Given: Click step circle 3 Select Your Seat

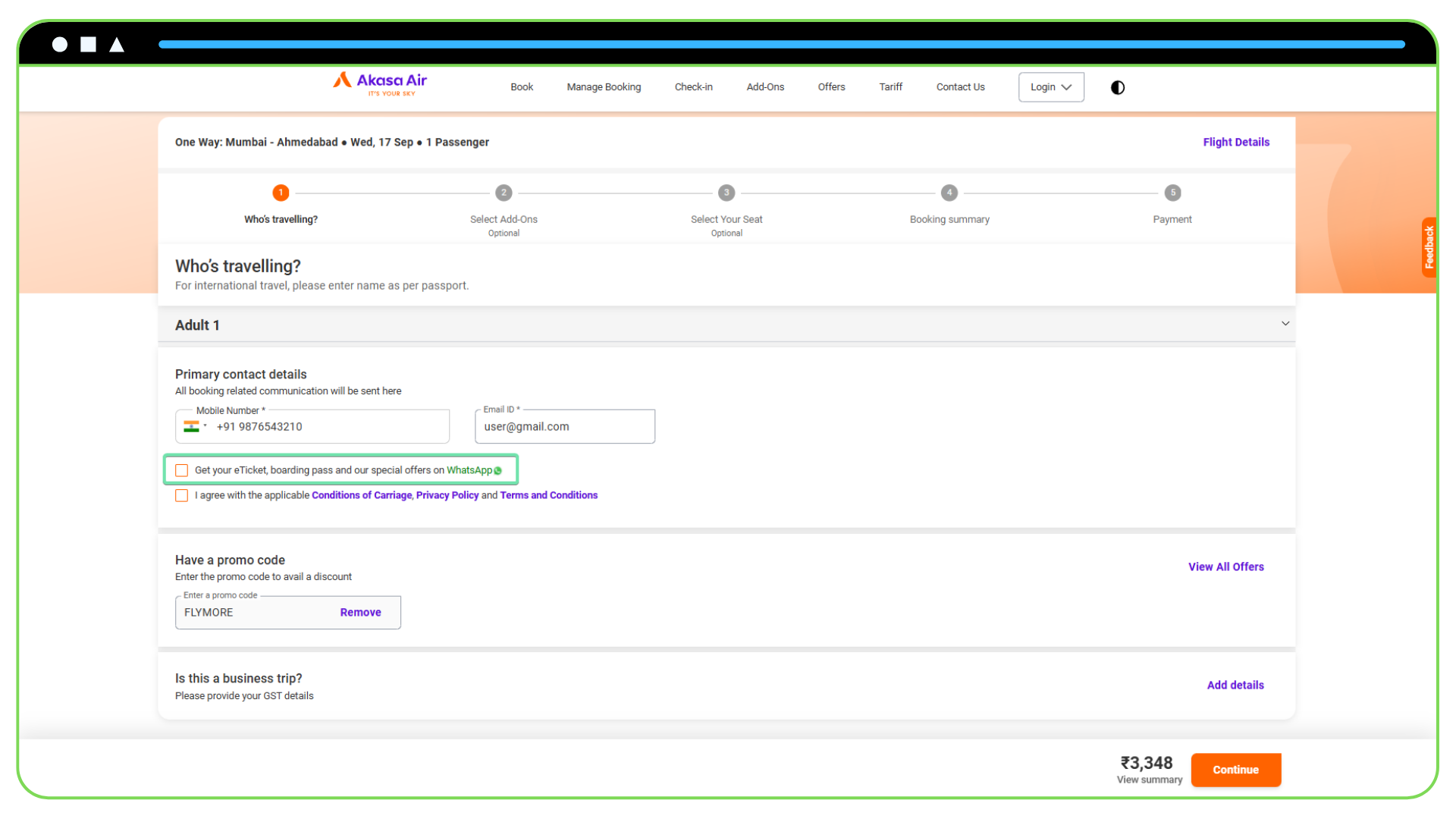Looking at the screenshot, I should point(726,193).
